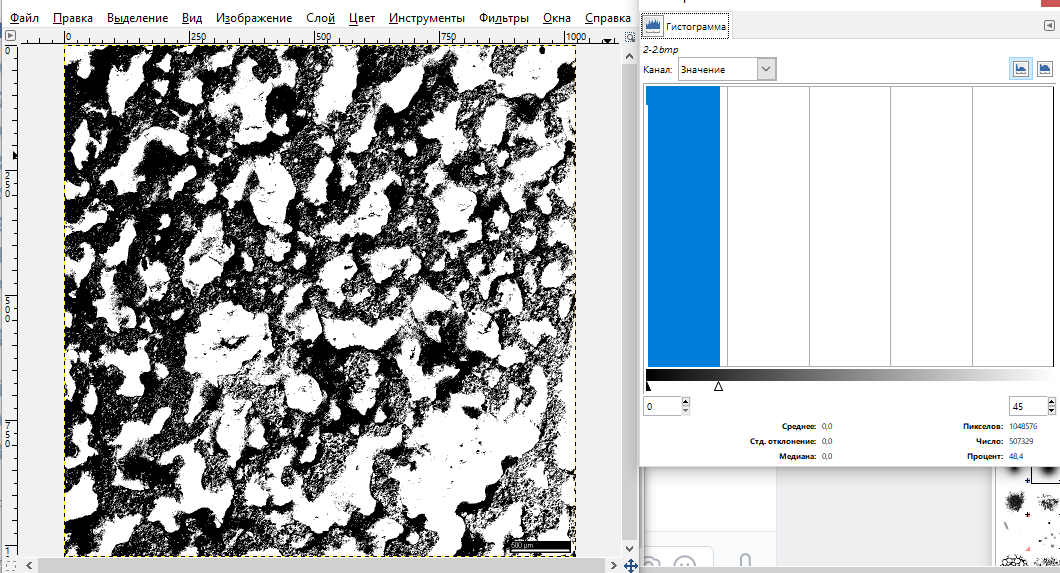Click the emoji smiley icon at the bottom
The image size is (1060, 573).
(685, 564)
